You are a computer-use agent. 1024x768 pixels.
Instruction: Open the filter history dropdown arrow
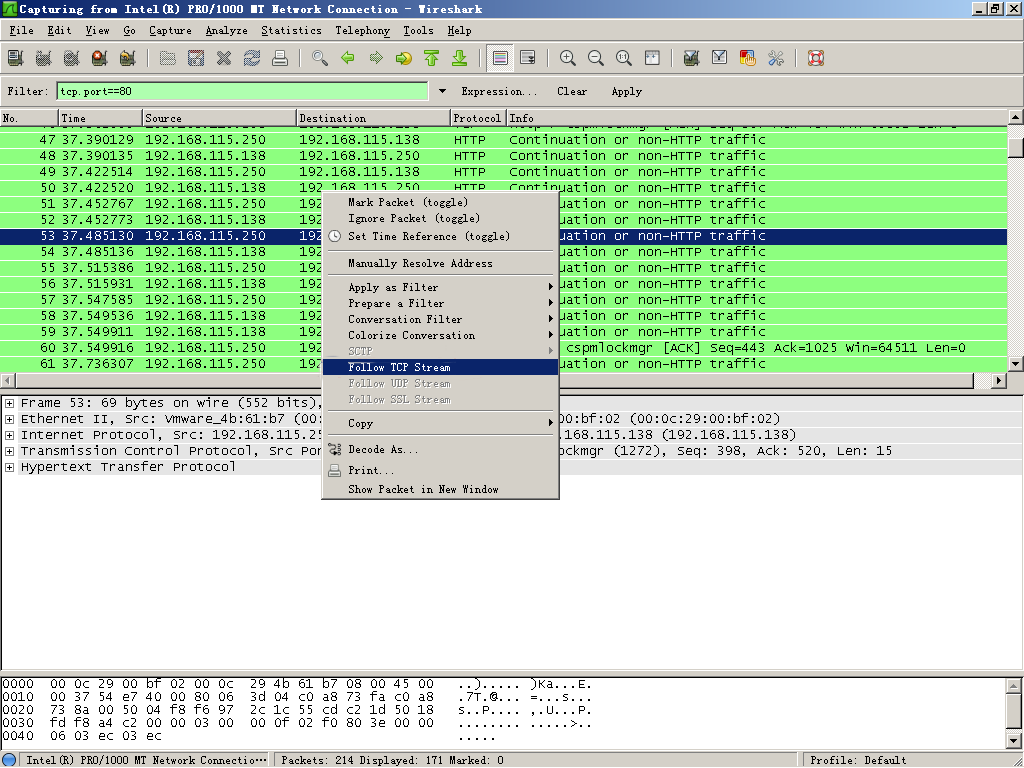[442, 91]
